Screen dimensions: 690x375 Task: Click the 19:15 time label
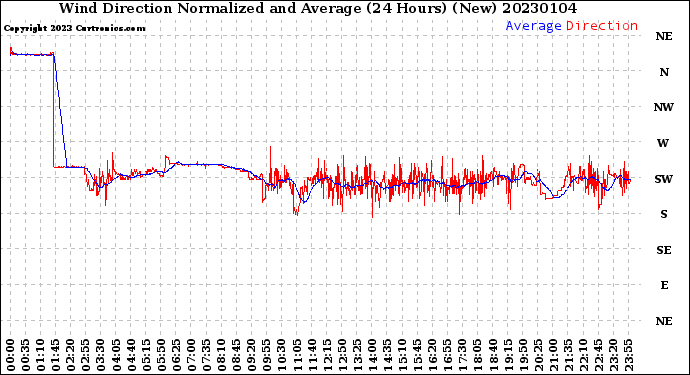click(x=507, y=355)
